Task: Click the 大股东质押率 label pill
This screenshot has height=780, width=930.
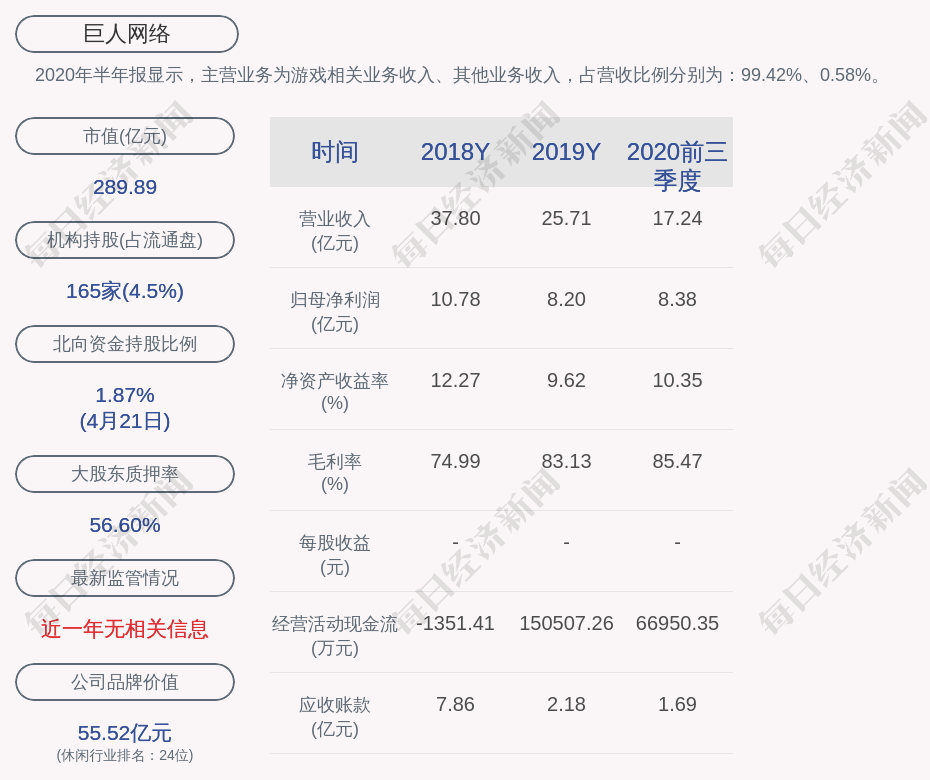Action: 125,474
